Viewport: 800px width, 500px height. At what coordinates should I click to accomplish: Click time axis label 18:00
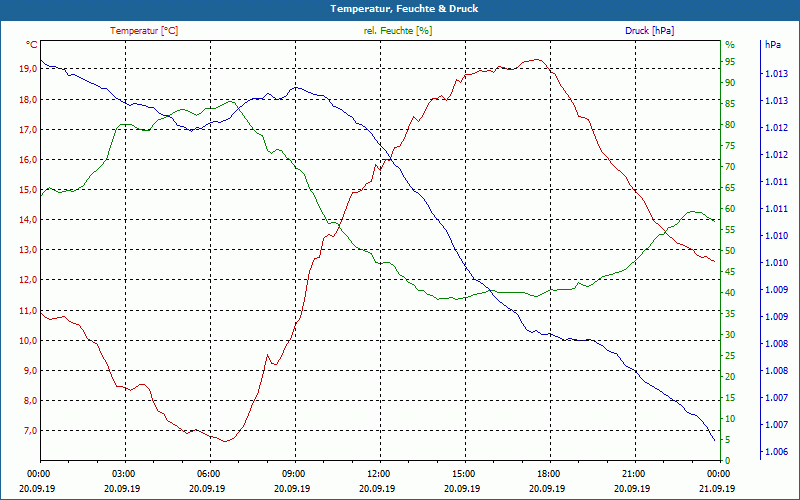[549, 473]
